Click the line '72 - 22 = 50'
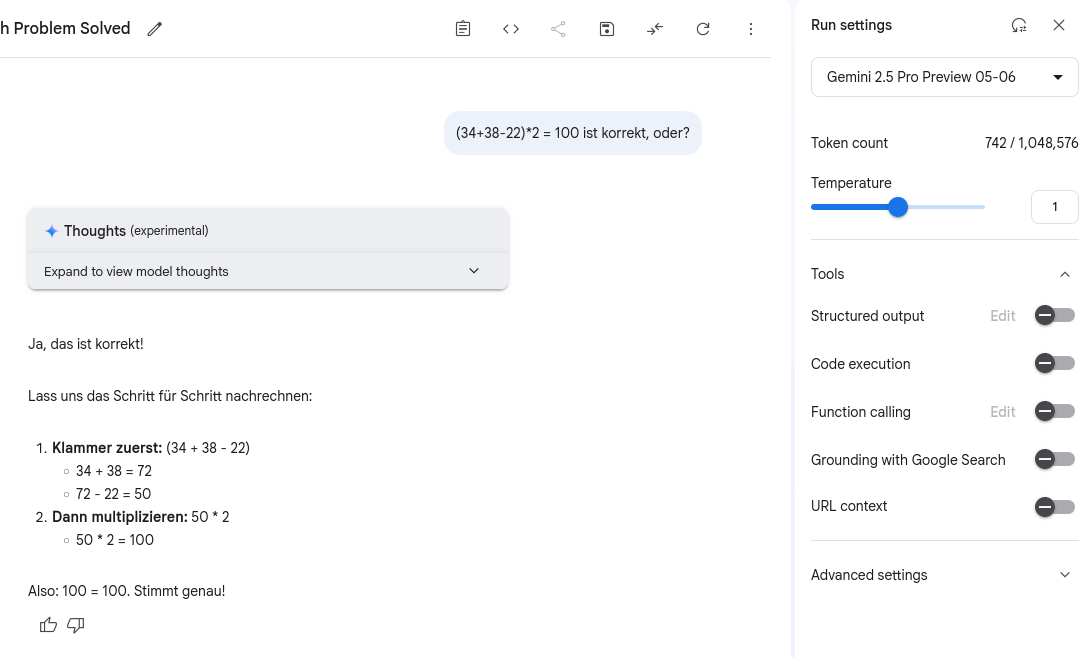 (x=113, y=494)
